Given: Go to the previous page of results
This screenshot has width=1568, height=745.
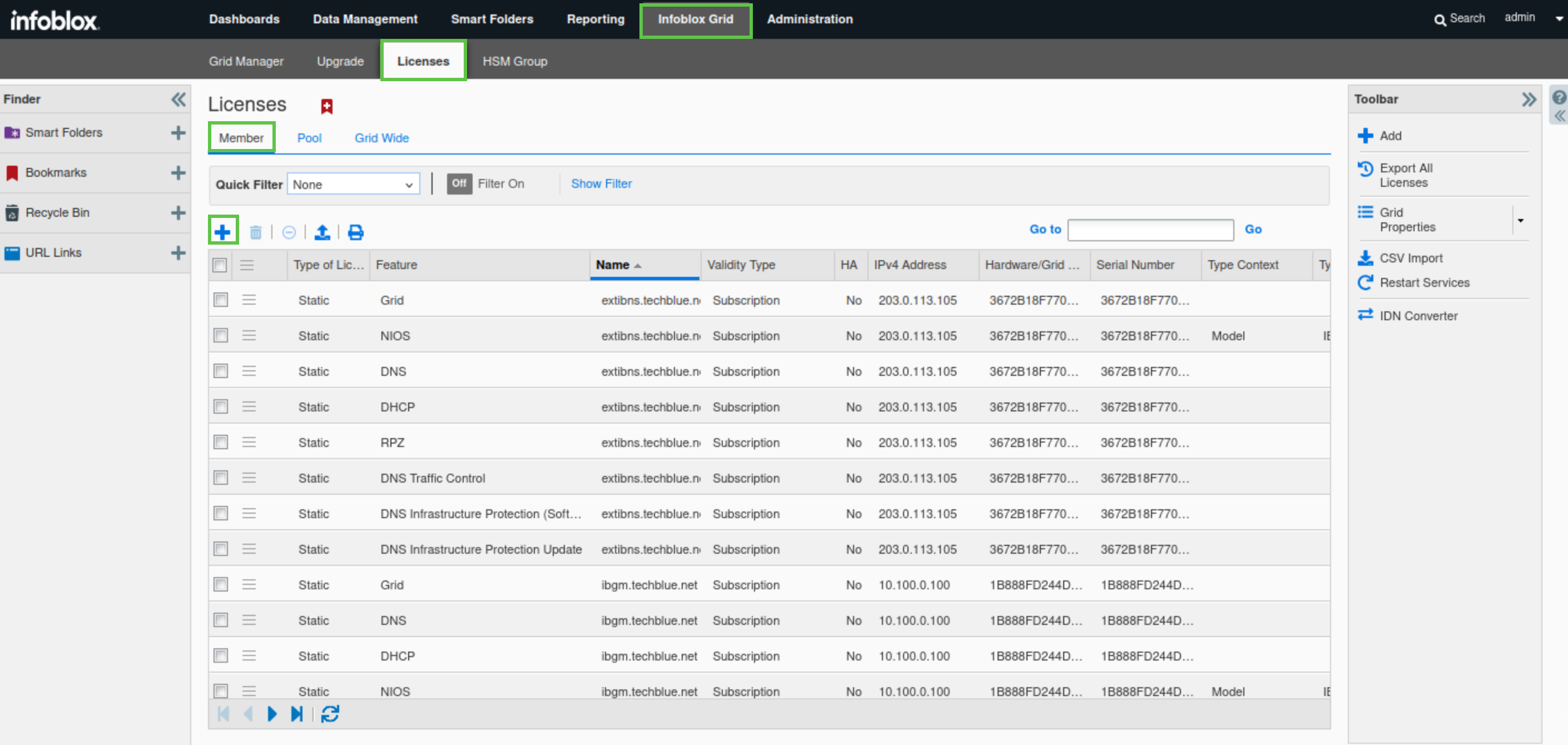Looking at the screenshot, I should pyautogui.click(x=249, y=713).
